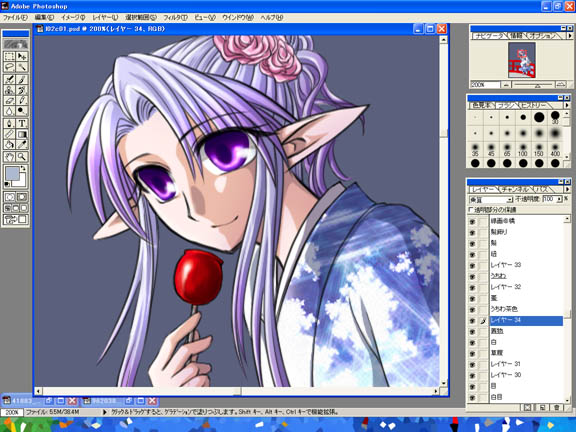Select the Lasso tool

click(10, 67)
